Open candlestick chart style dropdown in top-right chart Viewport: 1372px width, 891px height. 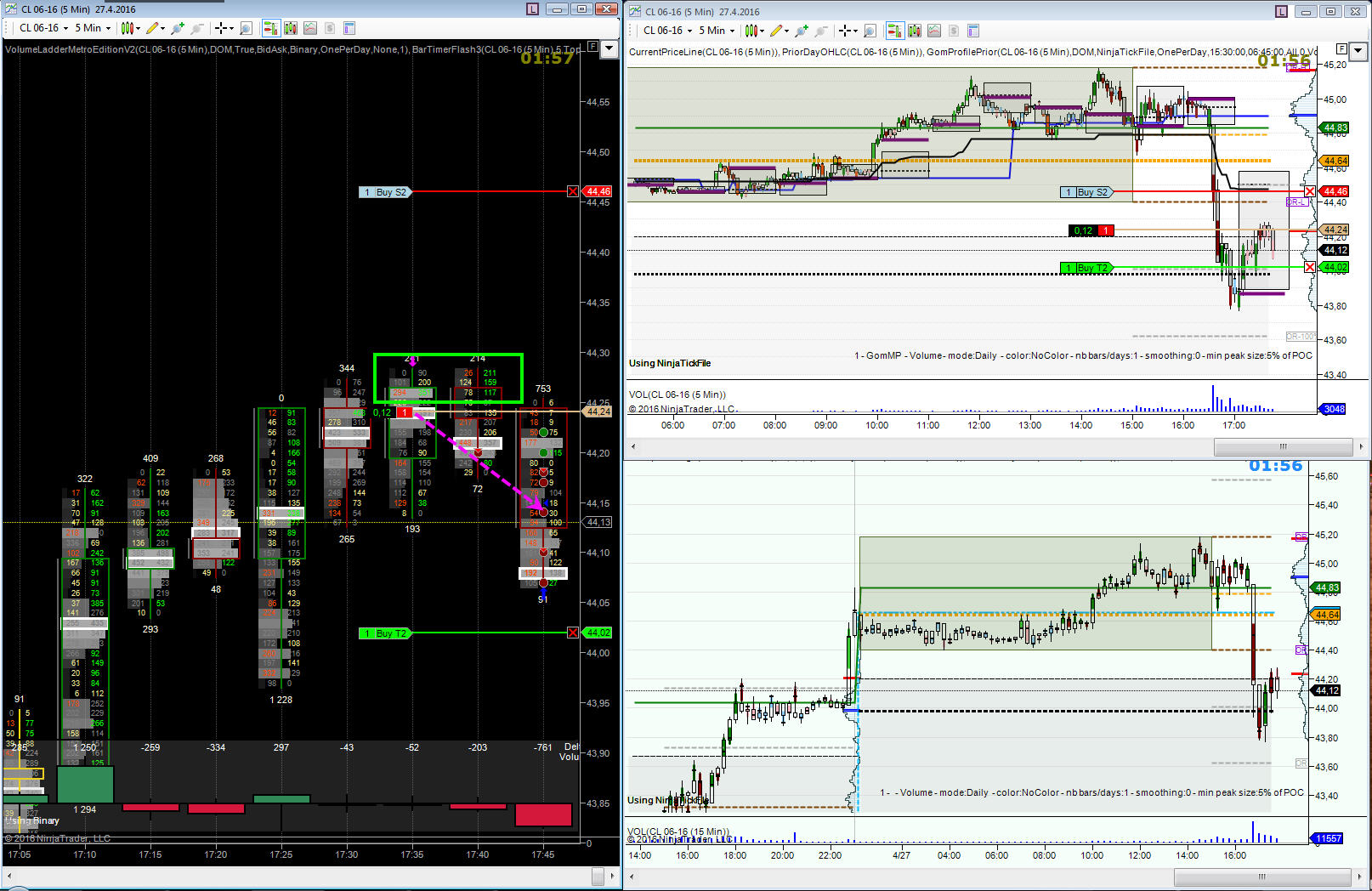coord(754,31)
